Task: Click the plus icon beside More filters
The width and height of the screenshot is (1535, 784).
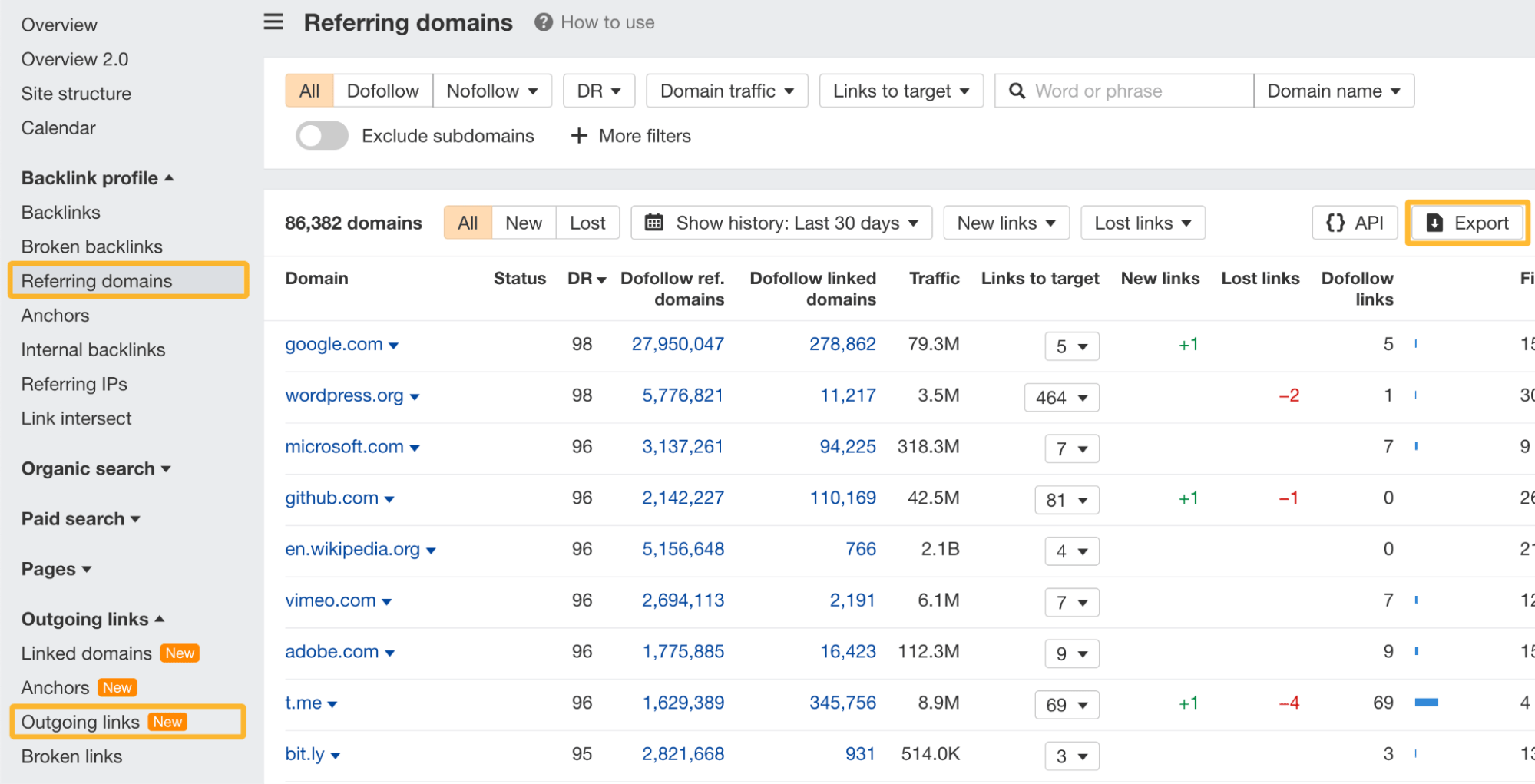Action: pyautogui.click(x=580, y=136)
